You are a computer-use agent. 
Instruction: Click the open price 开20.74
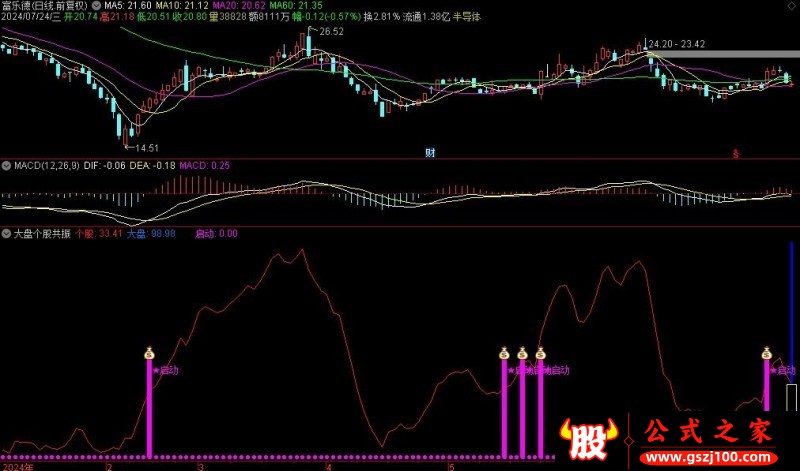[81, 17]
